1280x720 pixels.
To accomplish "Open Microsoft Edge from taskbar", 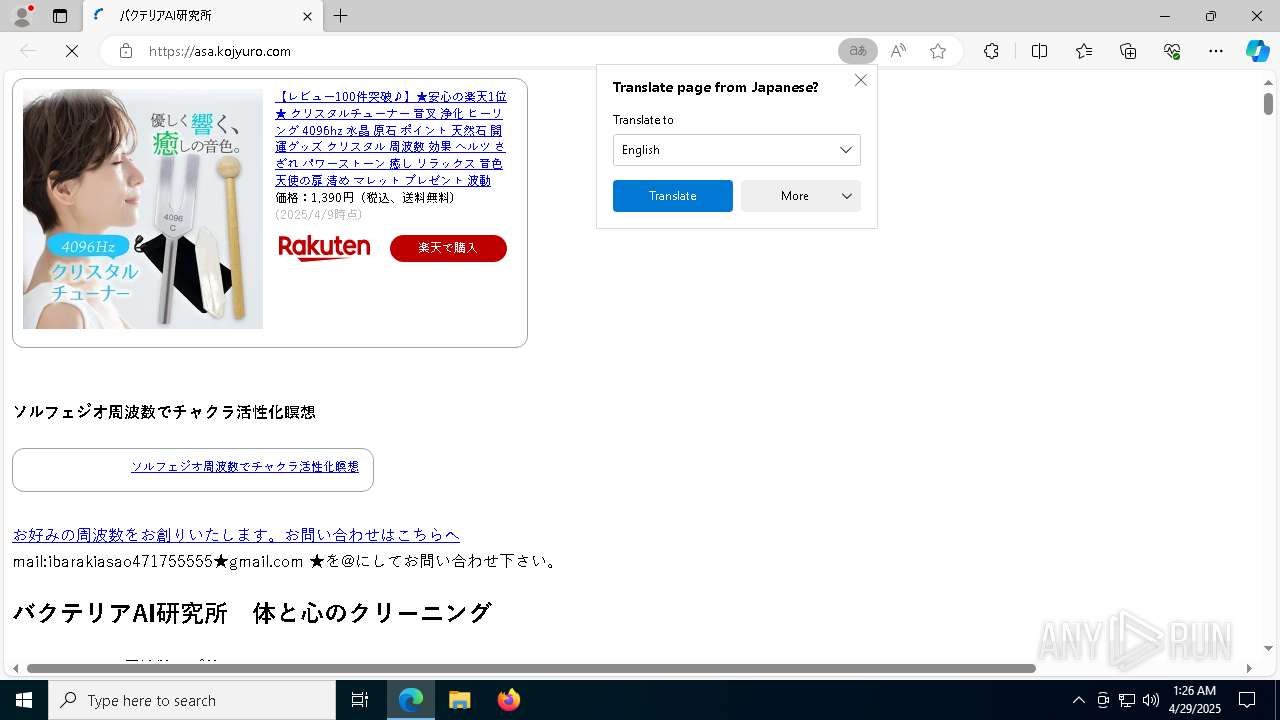I will click(411, 700).
